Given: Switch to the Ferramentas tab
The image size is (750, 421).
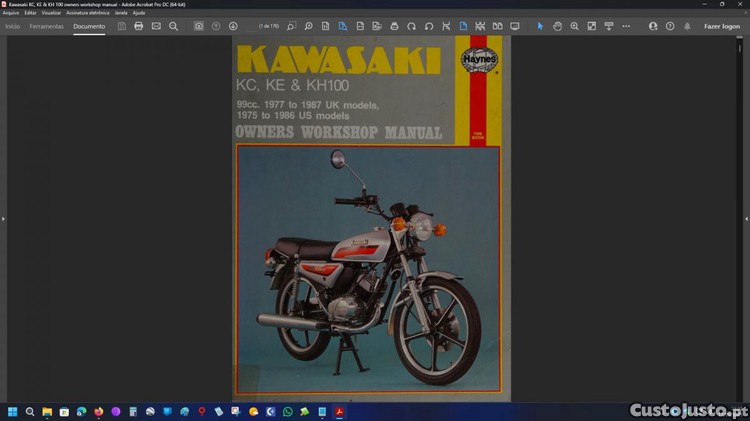Looking at the screenshot, I should 47,26.
